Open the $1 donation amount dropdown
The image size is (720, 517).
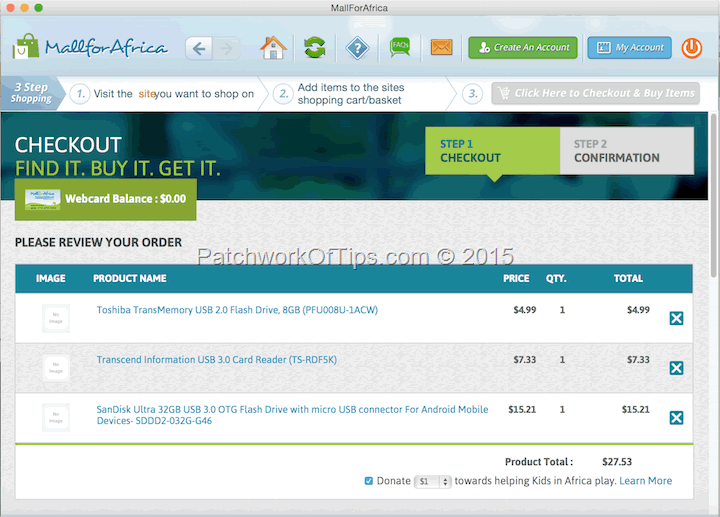432,481
